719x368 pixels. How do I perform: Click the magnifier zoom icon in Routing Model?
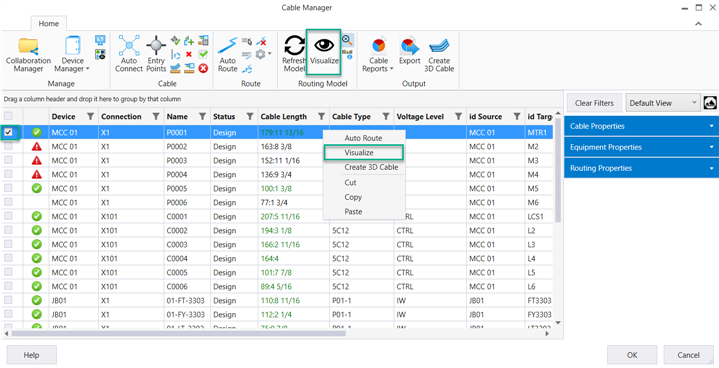click(x=347, y=40)
